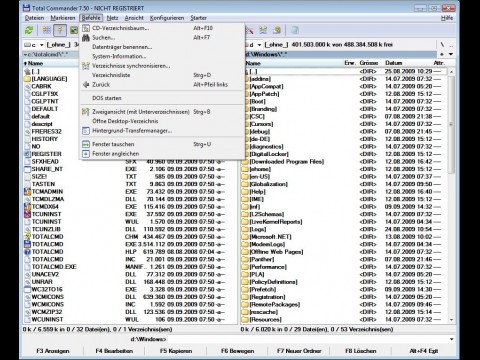Click F3 Anzeigen button
Viewport: 480px width, 360px height.
[x=53, y=351]
